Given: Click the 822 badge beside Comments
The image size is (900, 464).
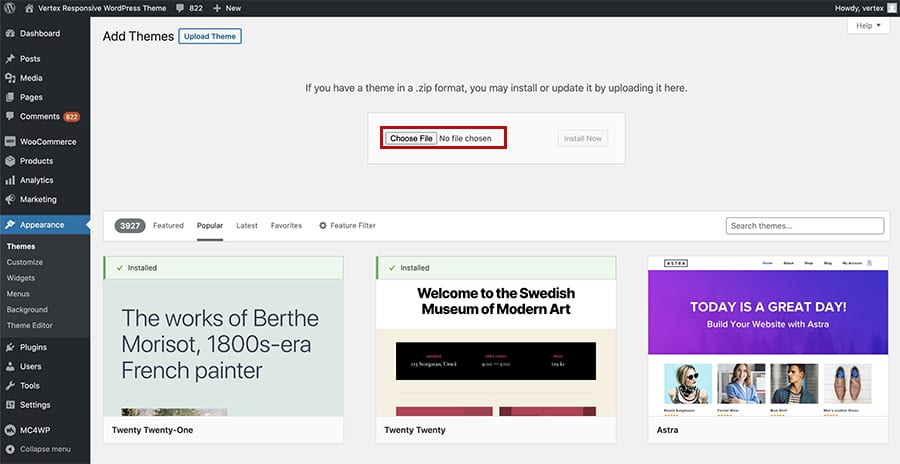Looking at the screenshot, I should (x=72, y=117).
